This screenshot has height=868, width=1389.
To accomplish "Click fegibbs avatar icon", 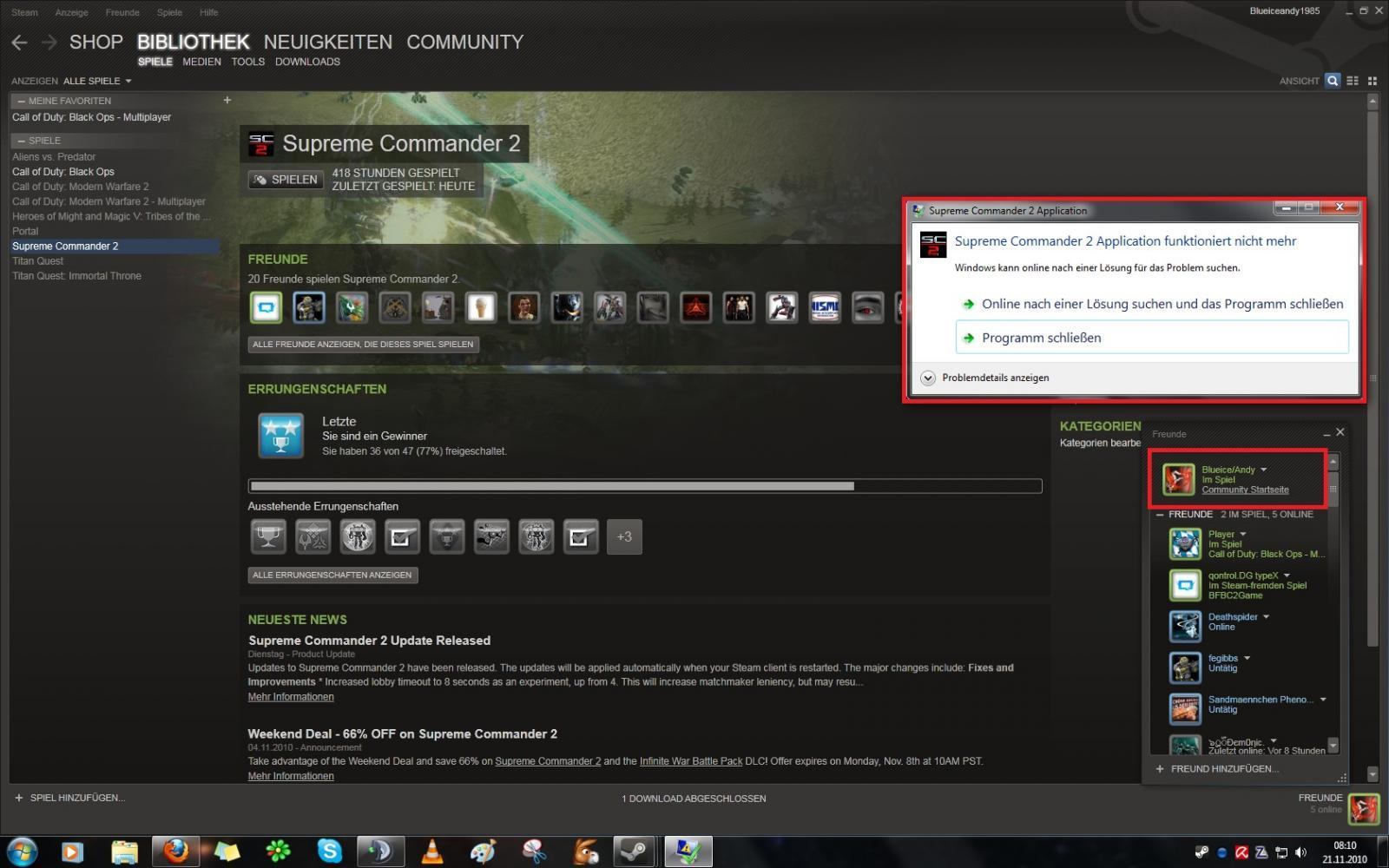I will [x=1185, y=667].
